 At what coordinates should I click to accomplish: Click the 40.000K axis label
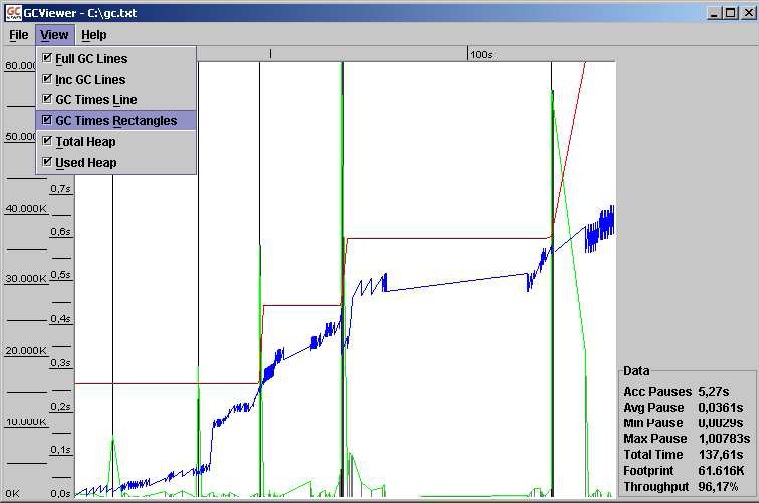26,209
